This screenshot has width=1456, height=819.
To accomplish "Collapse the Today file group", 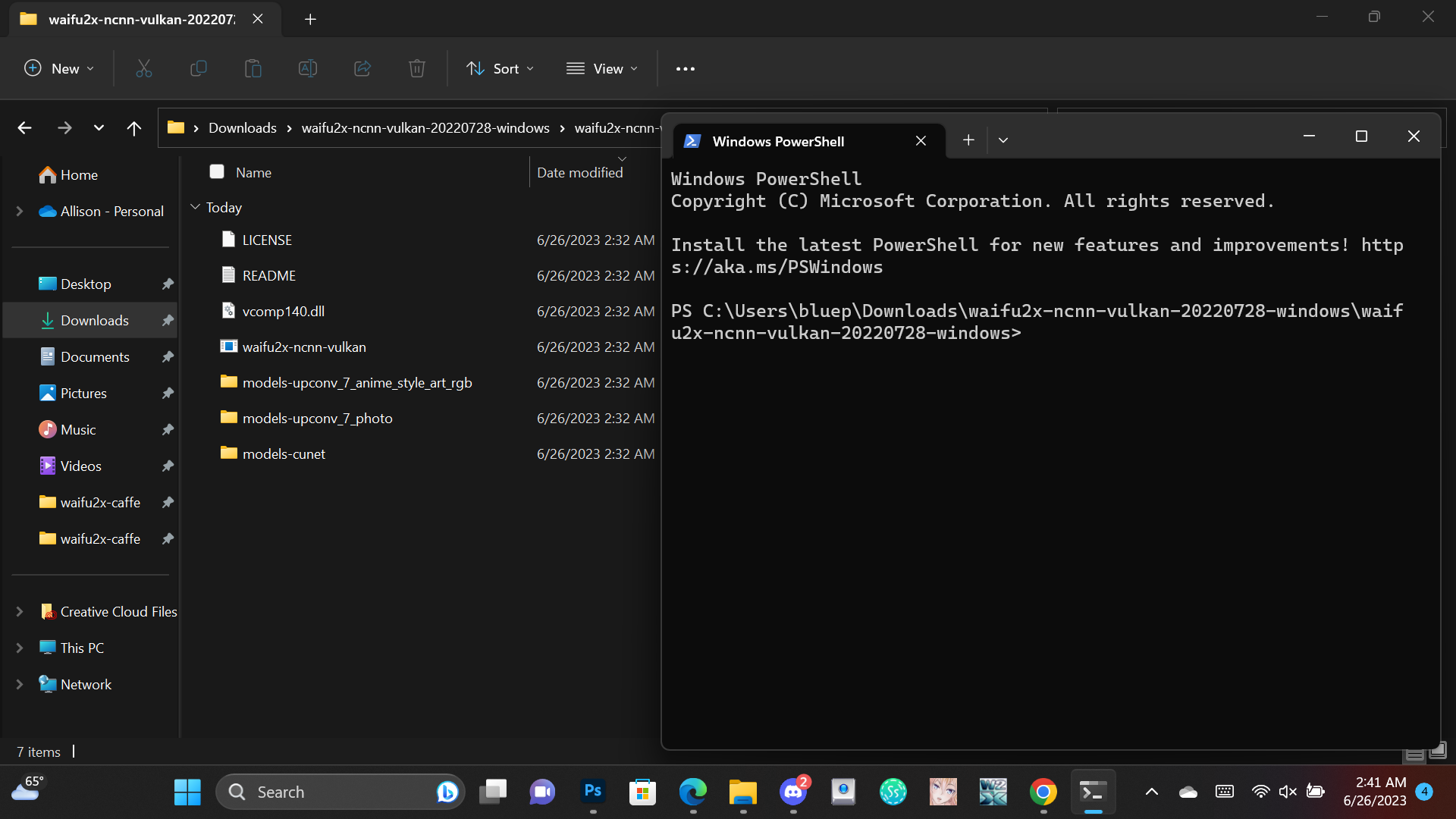I will point(196,206).
